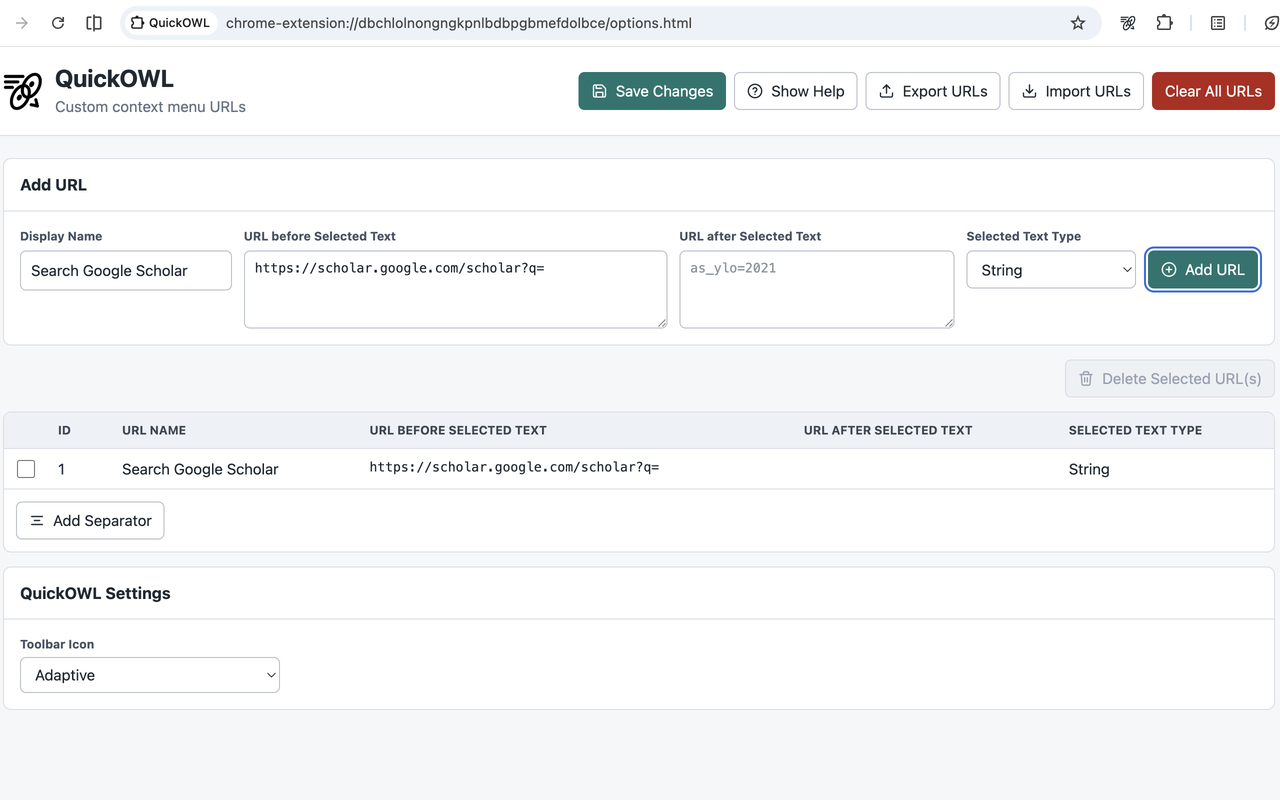Click the Add Separator button

(90, 521)
